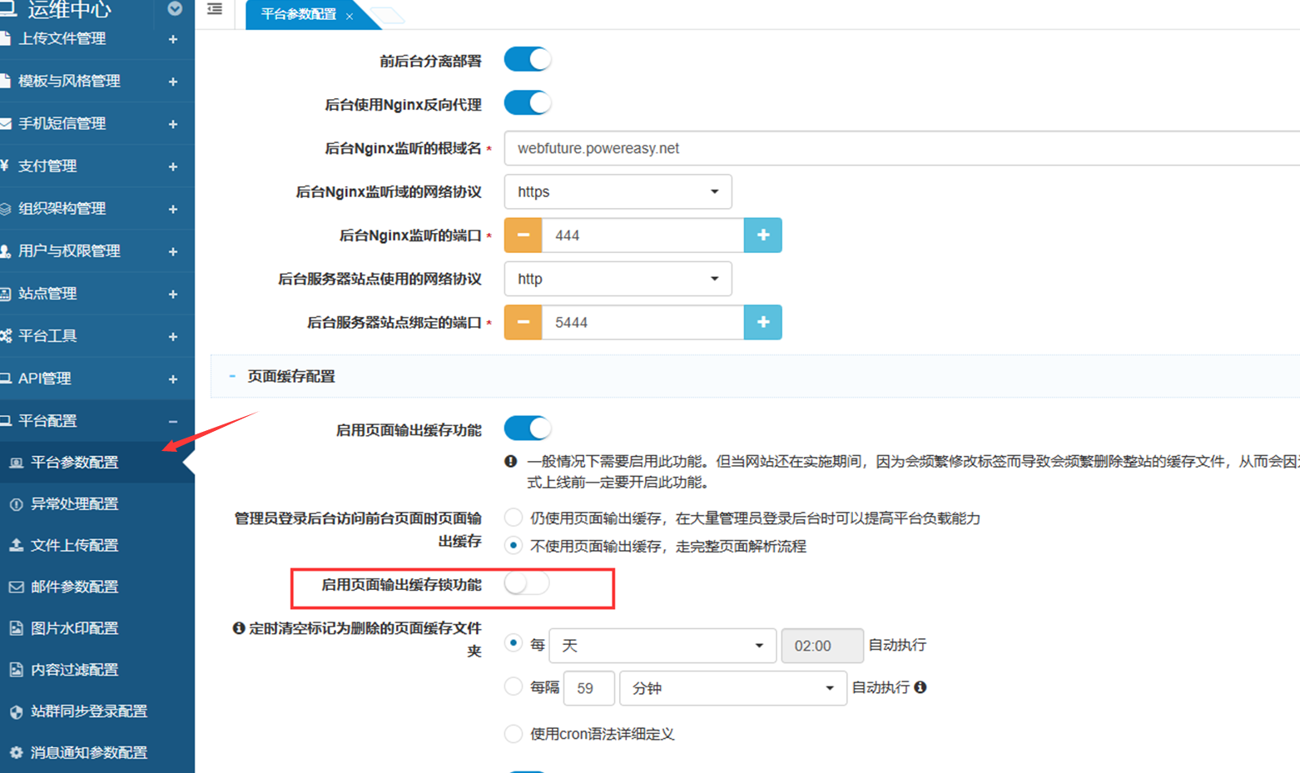Image resolution: width=1300 pixels, height=773 pixels.
Task: Collapse 平台配置 with its minus icon
Action: pyautogui.click(x=173, y=421)
